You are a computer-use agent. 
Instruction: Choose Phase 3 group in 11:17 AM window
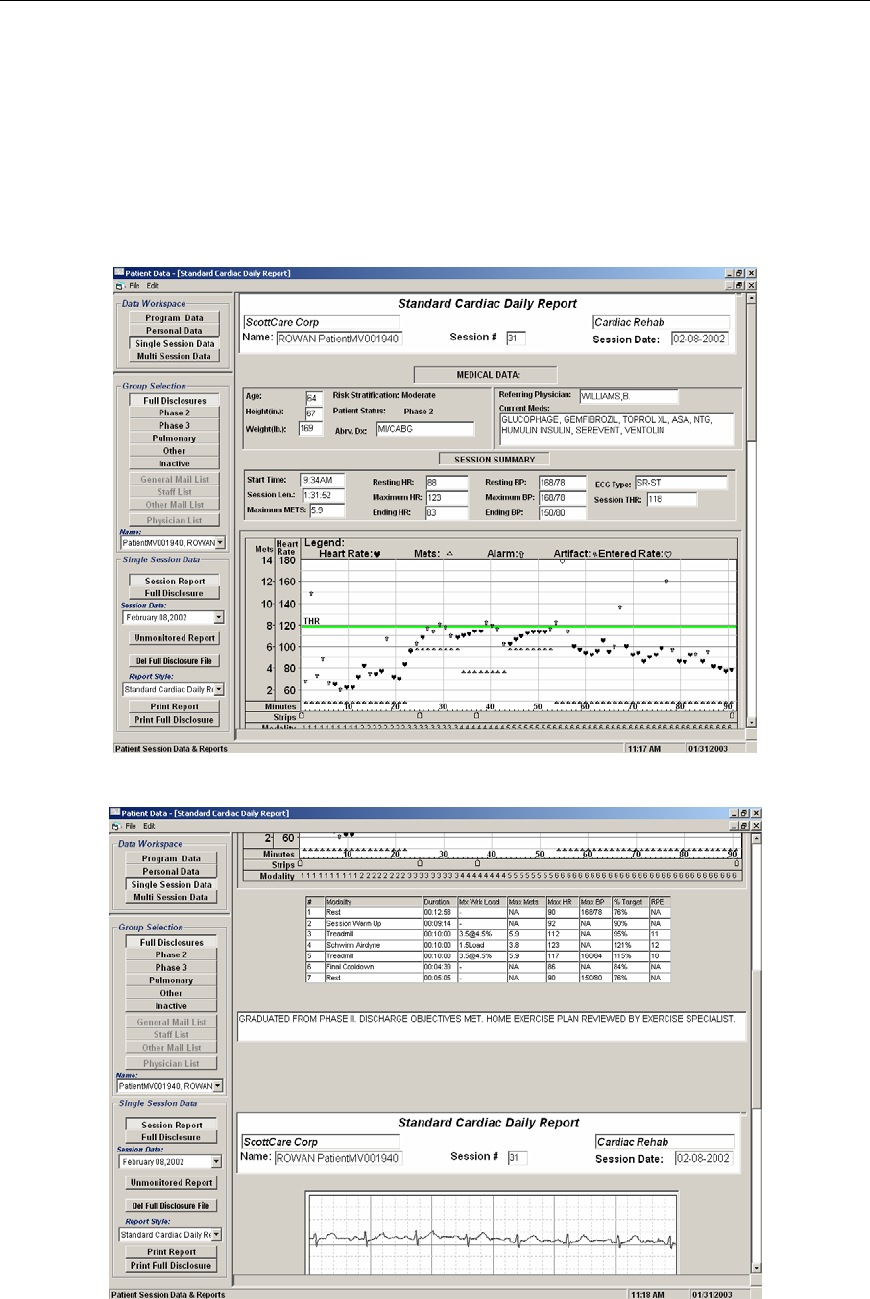pos(174,426)
